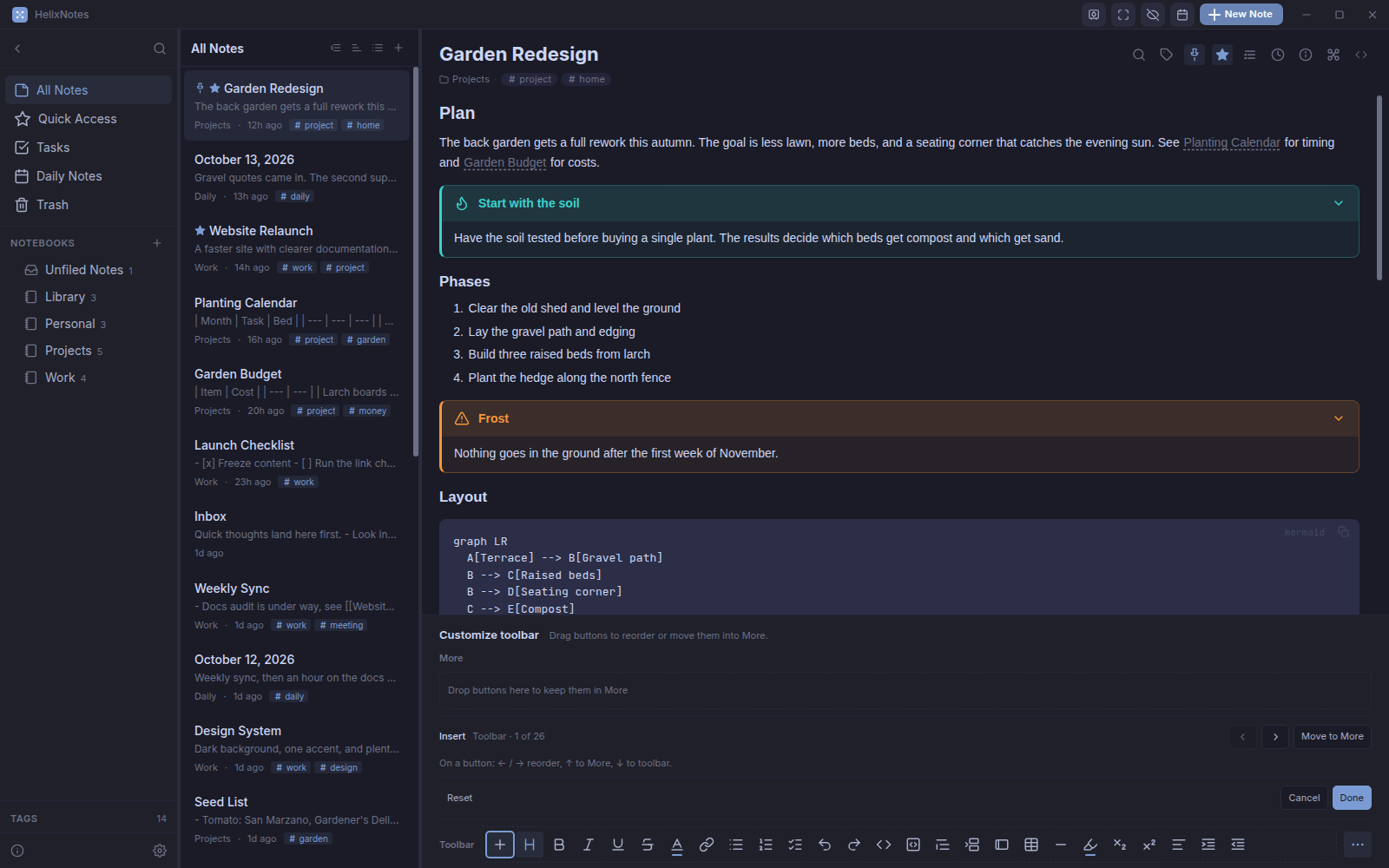Apply strikethrough formatting
The width and height of the screenshot is (1389, 868).
click(x=648, y=845)
